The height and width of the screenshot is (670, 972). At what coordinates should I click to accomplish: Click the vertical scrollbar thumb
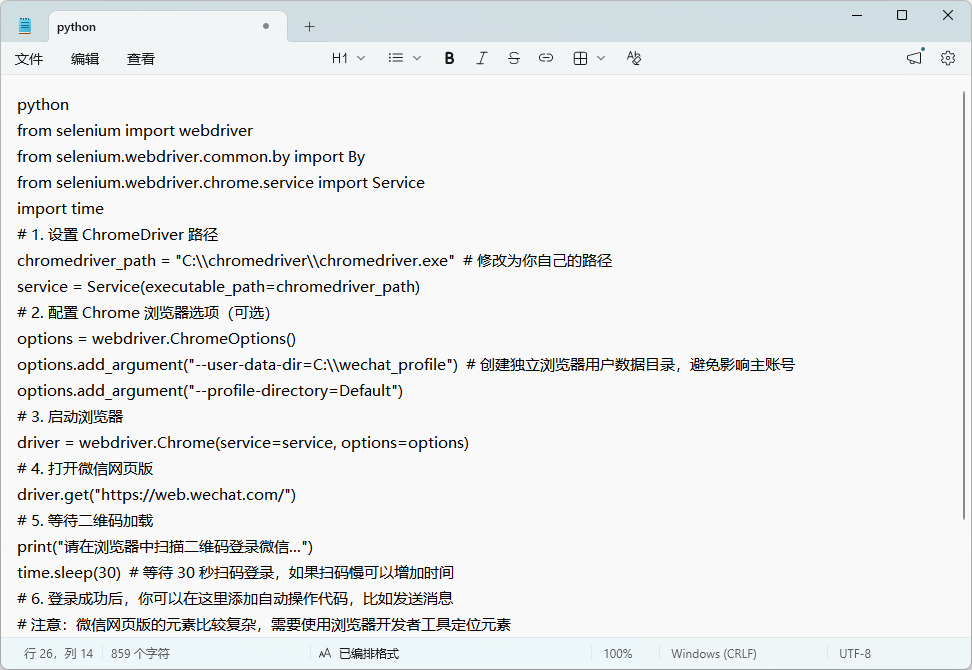[964, 305]
